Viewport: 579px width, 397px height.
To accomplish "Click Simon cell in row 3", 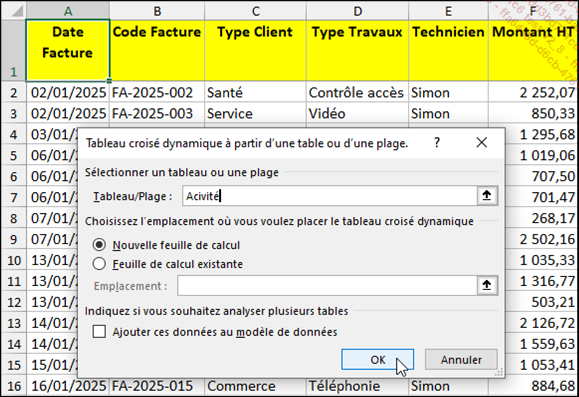I will pyautogui.click(x=448, y=113).
